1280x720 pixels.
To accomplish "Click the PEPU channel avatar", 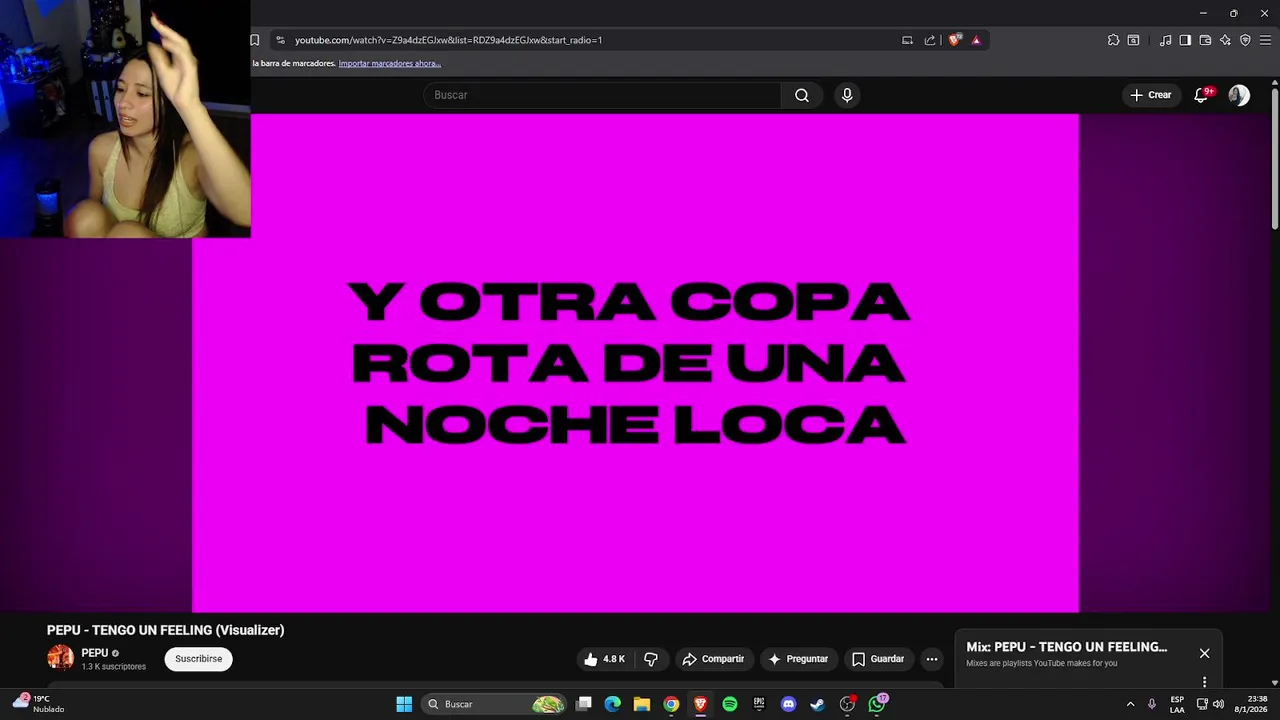I will pyautogui.click(x=60, y=658).
